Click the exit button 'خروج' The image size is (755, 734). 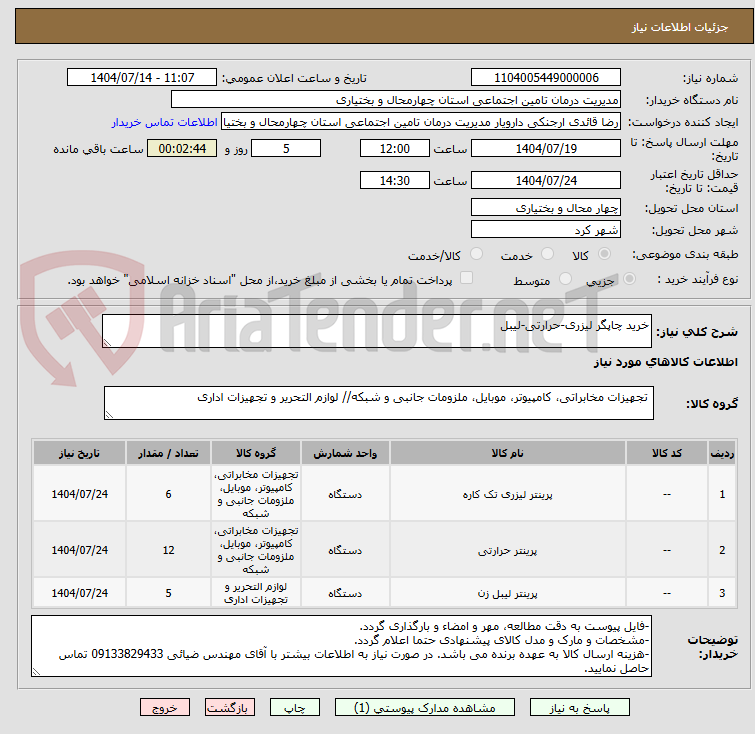tap(165, 708)
